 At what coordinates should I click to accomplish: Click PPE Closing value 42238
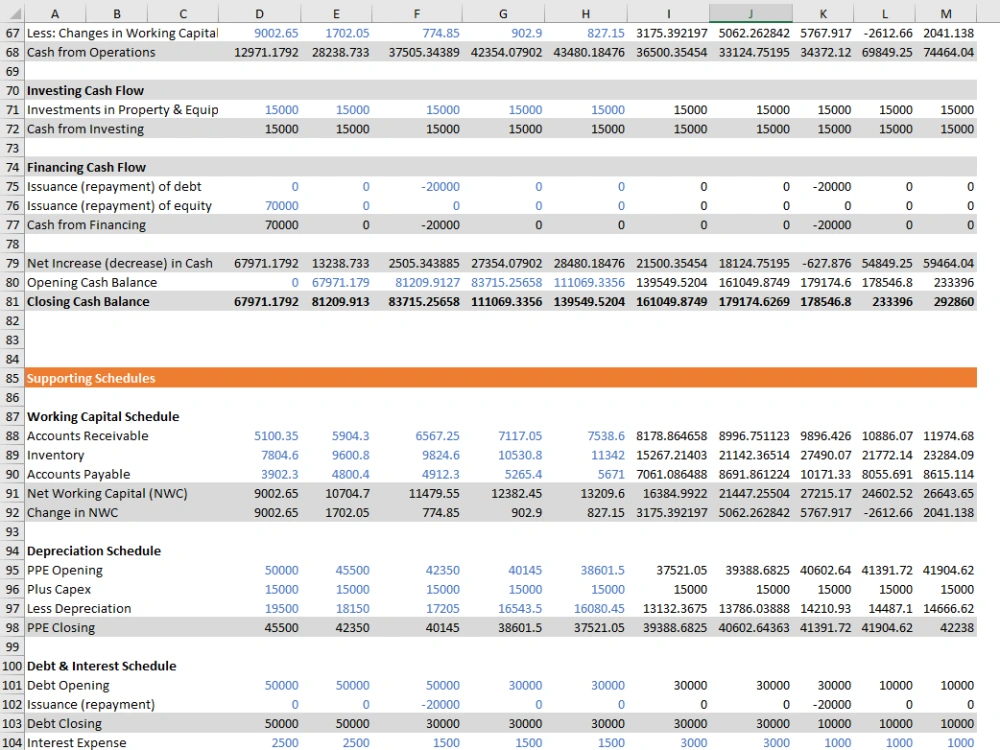(x=946, y=628)
